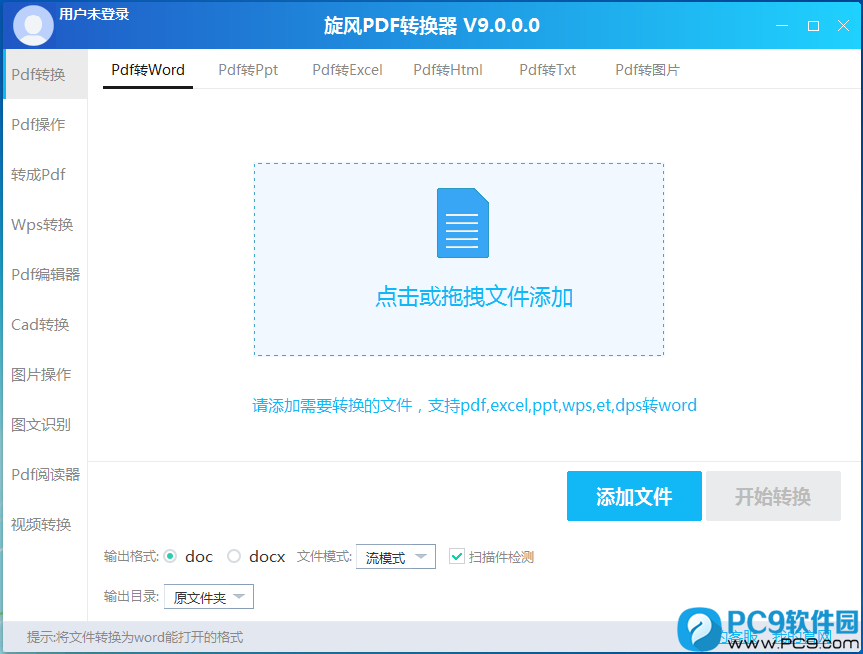Switch to the Pdf转图片 tab
The height and width of the screenshot is (654, 863).
point(647,70)
